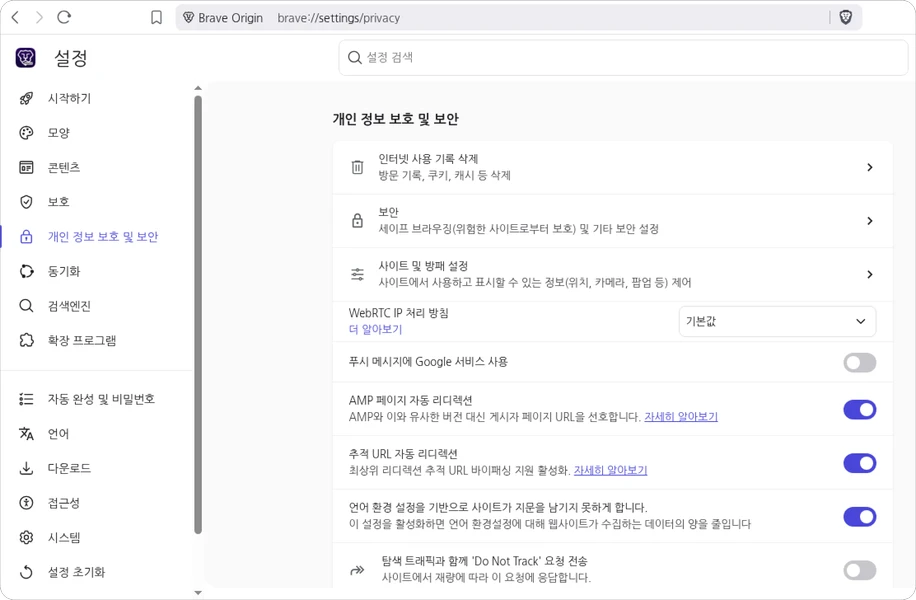Click the shield icon for 보호
Viewport: 916px width, 600px height.
click(x=27, y=202)
